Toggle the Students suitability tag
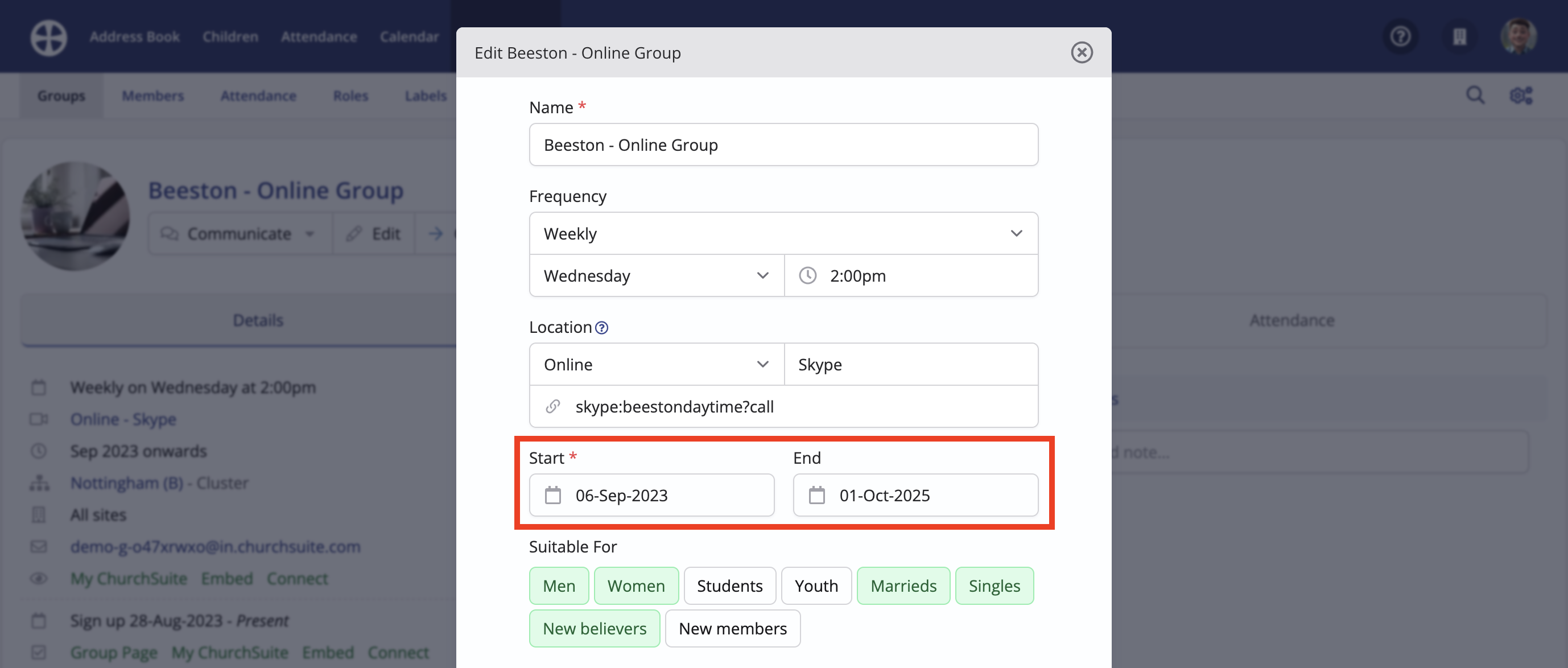 tap(730, 586)
